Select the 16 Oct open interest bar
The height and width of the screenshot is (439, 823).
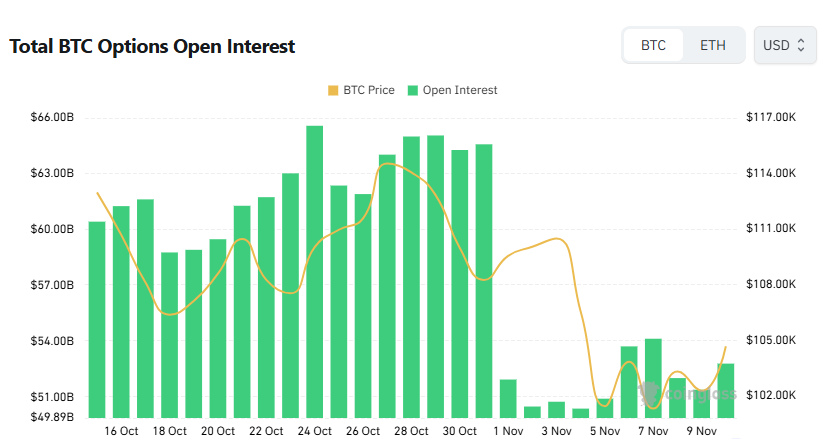point(121,310)
